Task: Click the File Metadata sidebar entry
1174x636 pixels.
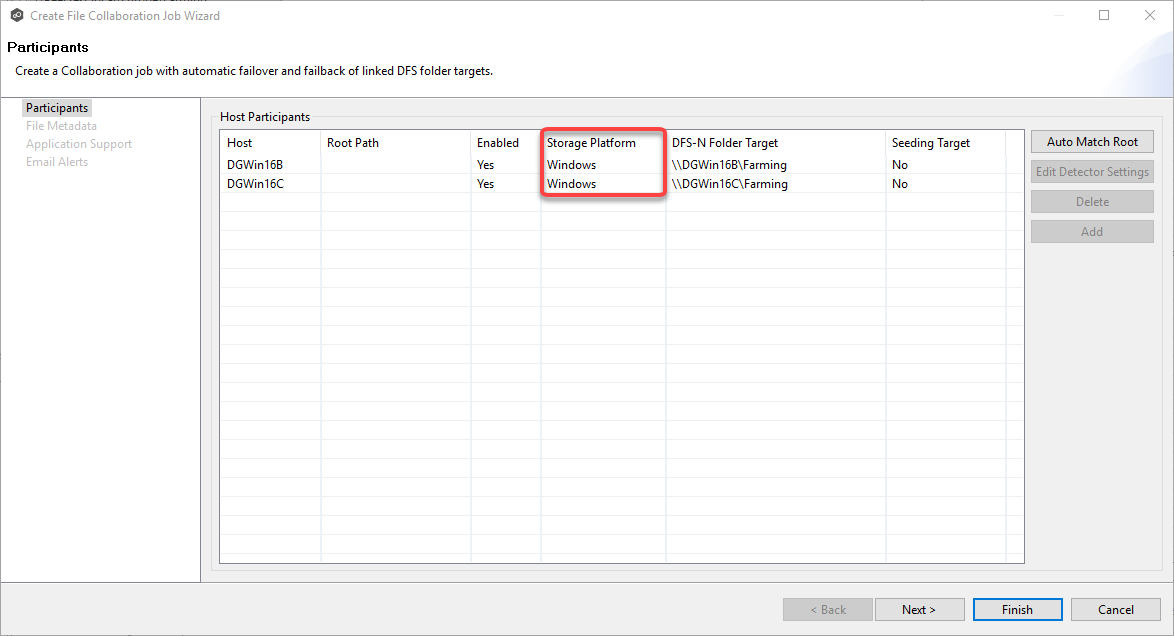Action: [x=61, y=125]
